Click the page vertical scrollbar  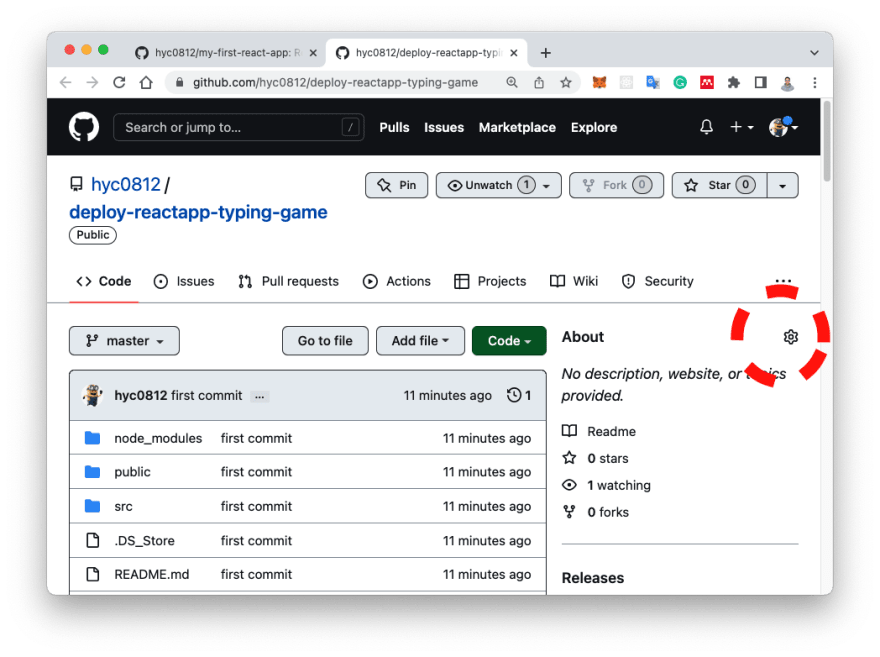click(x=826, y=141)
